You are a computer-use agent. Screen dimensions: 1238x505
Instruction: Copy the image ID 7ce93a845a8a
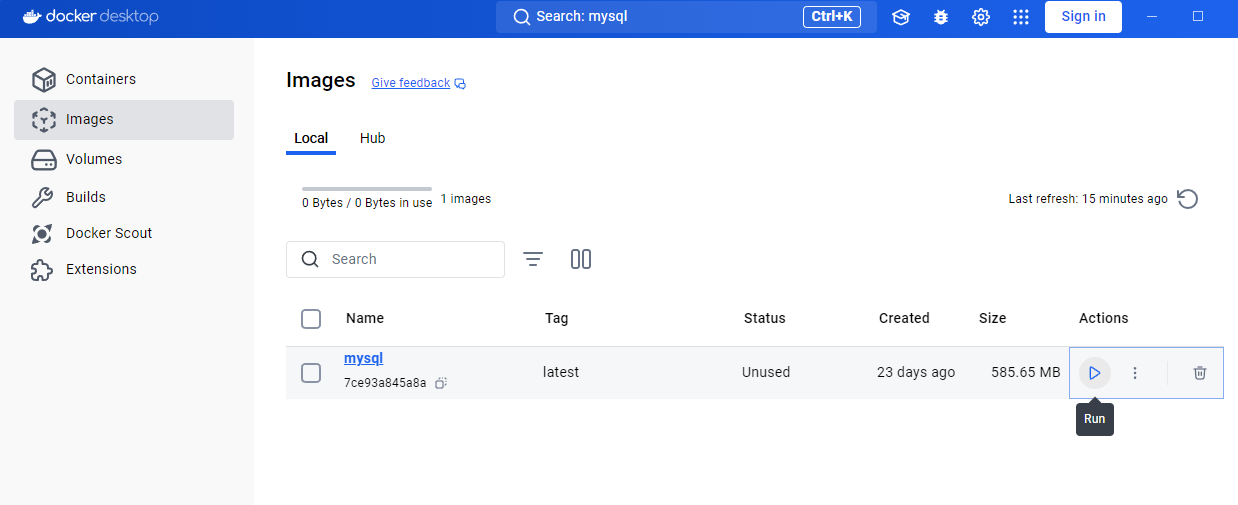pyautogui.click(x=441, y=383)
